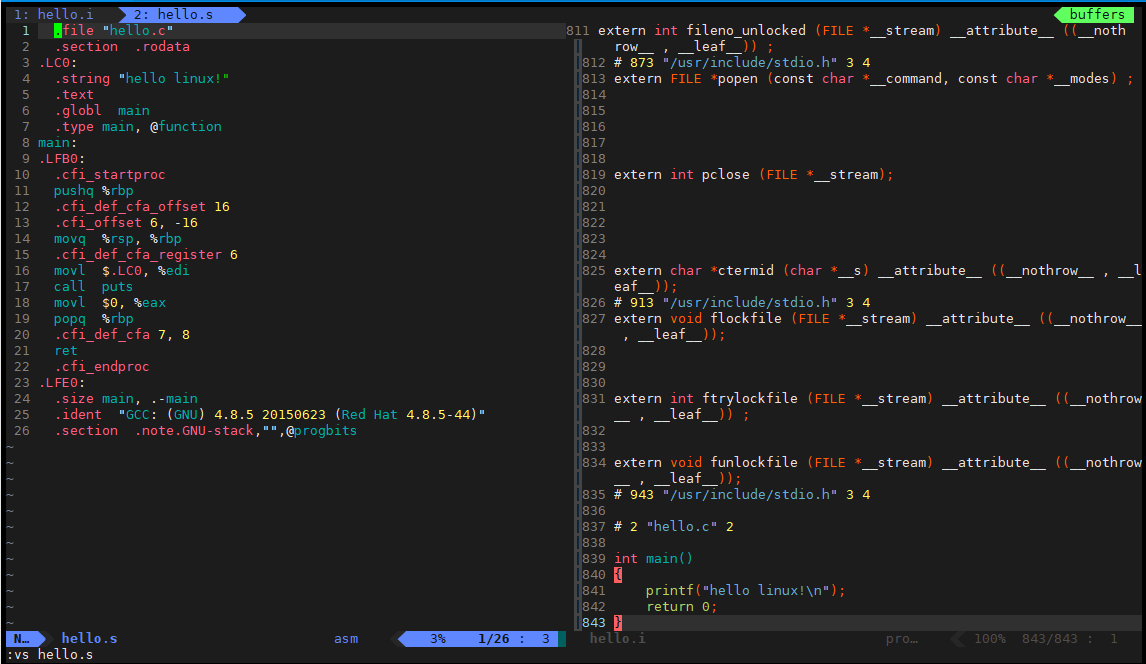Click the highlighted opening brace on line 840
1146x664 pixels.
[618, 577]
